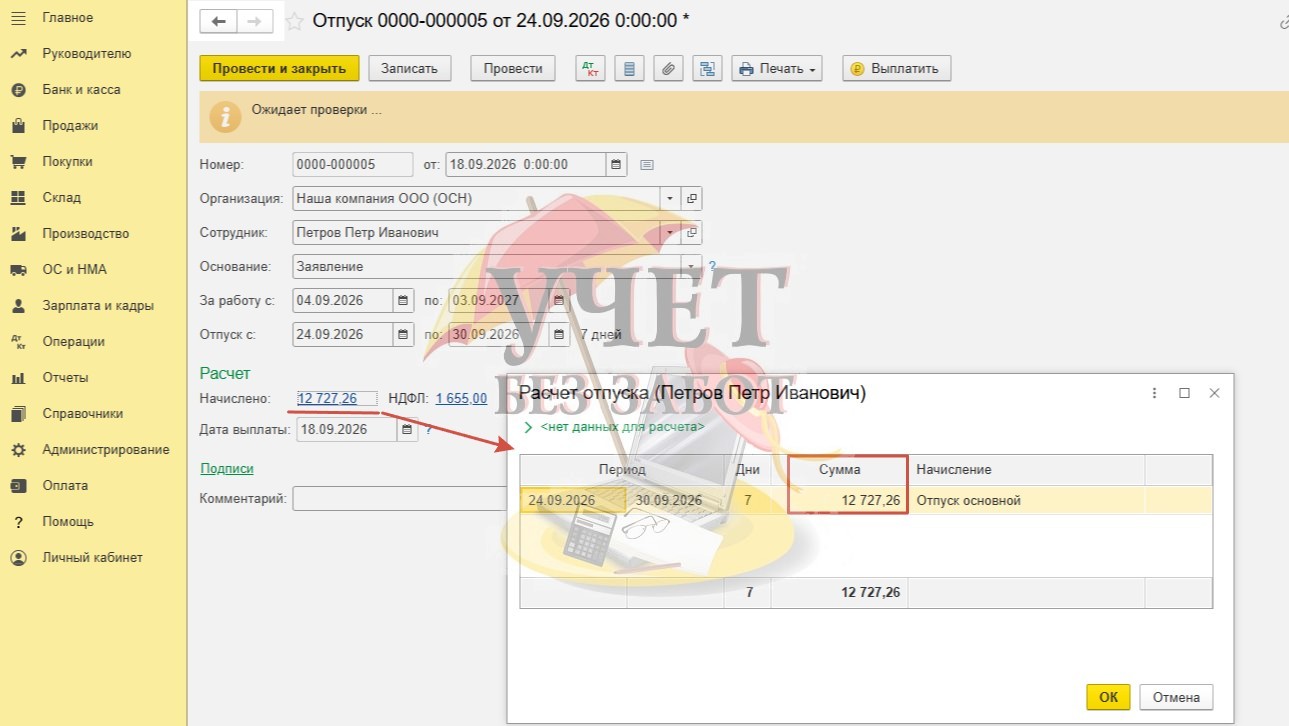Open the НДФЛ amount link 1 655,00
The image size is (1289, 726).
pos(461,399)
